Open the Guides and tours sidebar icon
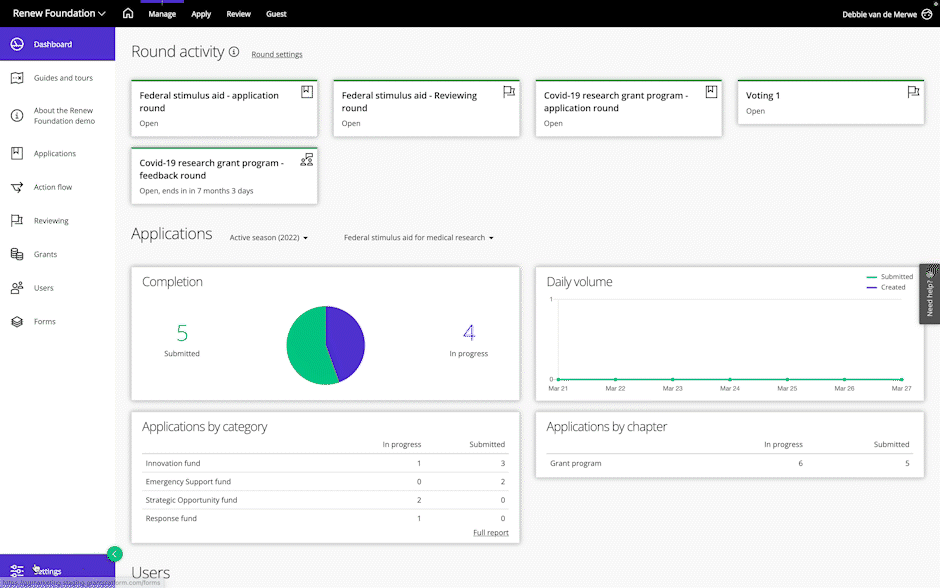 coord(17,78)
